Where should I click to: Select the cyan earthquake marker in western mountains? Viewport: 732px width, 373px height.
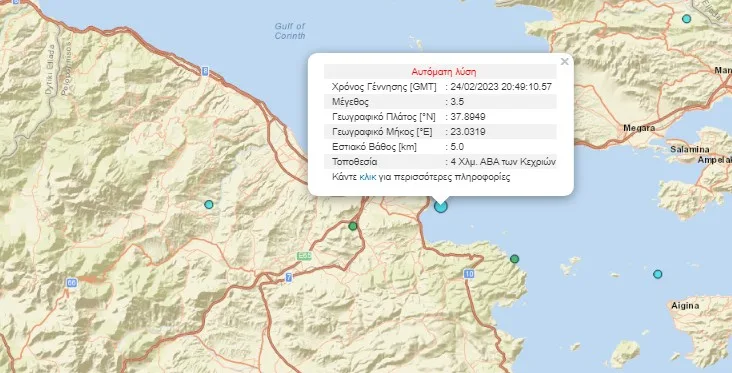[x=209, y=204]
